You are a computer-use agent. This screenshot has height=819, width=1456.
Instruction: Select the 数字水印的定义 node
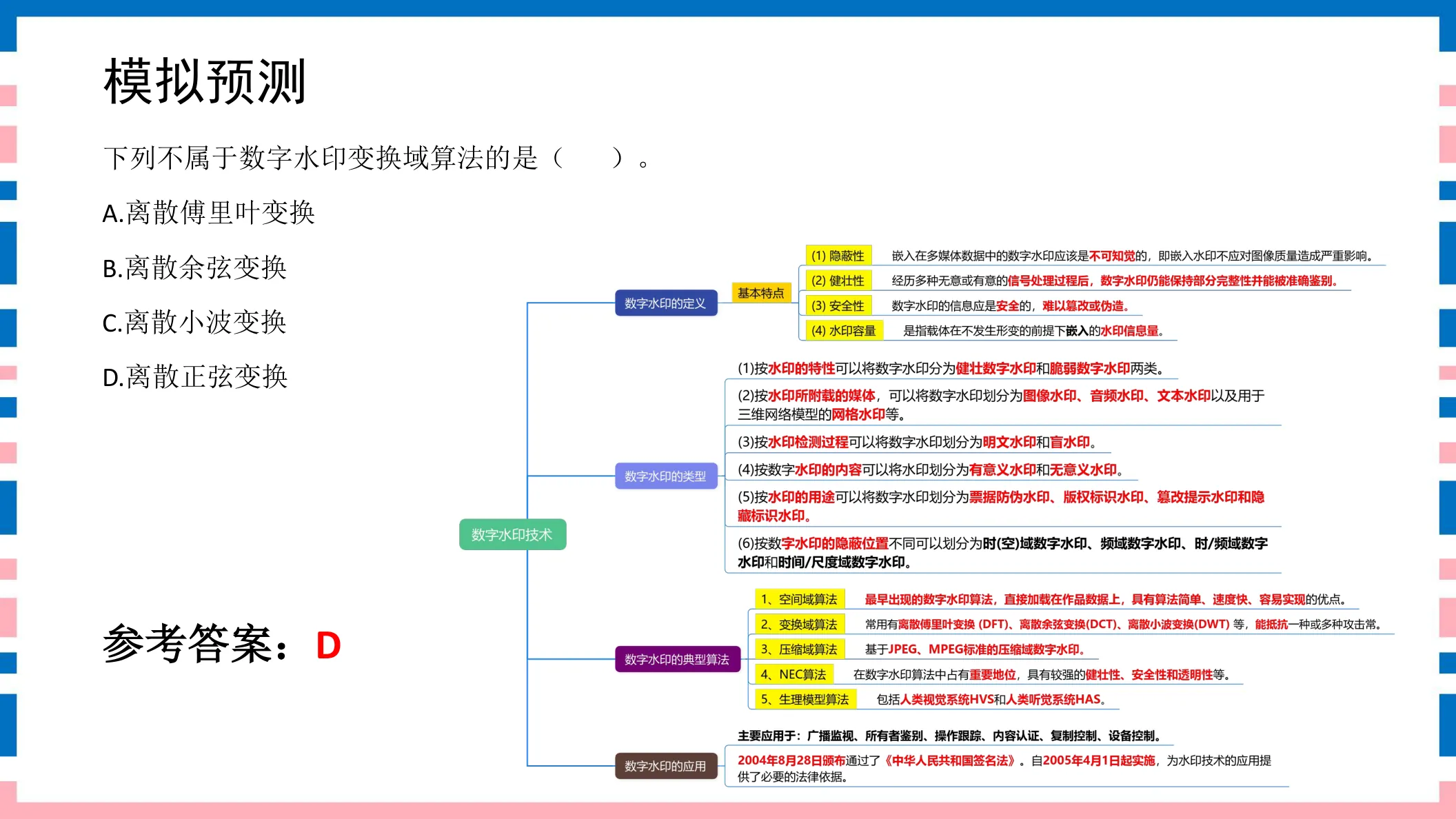click(666, 303)
